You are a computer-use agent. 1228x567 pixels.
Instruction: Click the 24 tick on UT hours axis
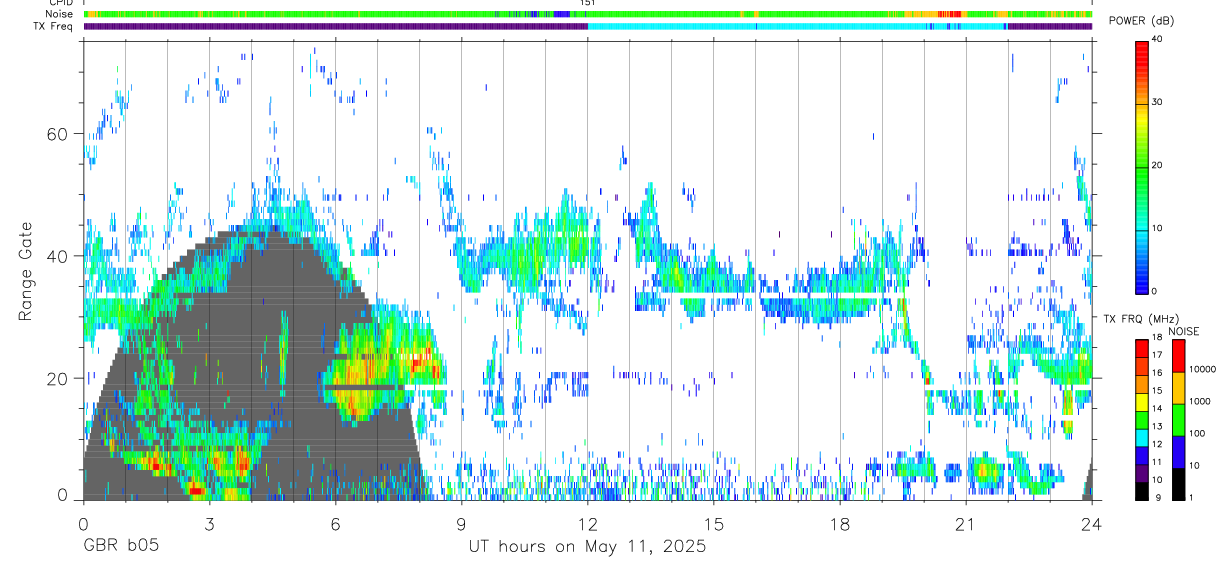click(x=1092, y=524)
